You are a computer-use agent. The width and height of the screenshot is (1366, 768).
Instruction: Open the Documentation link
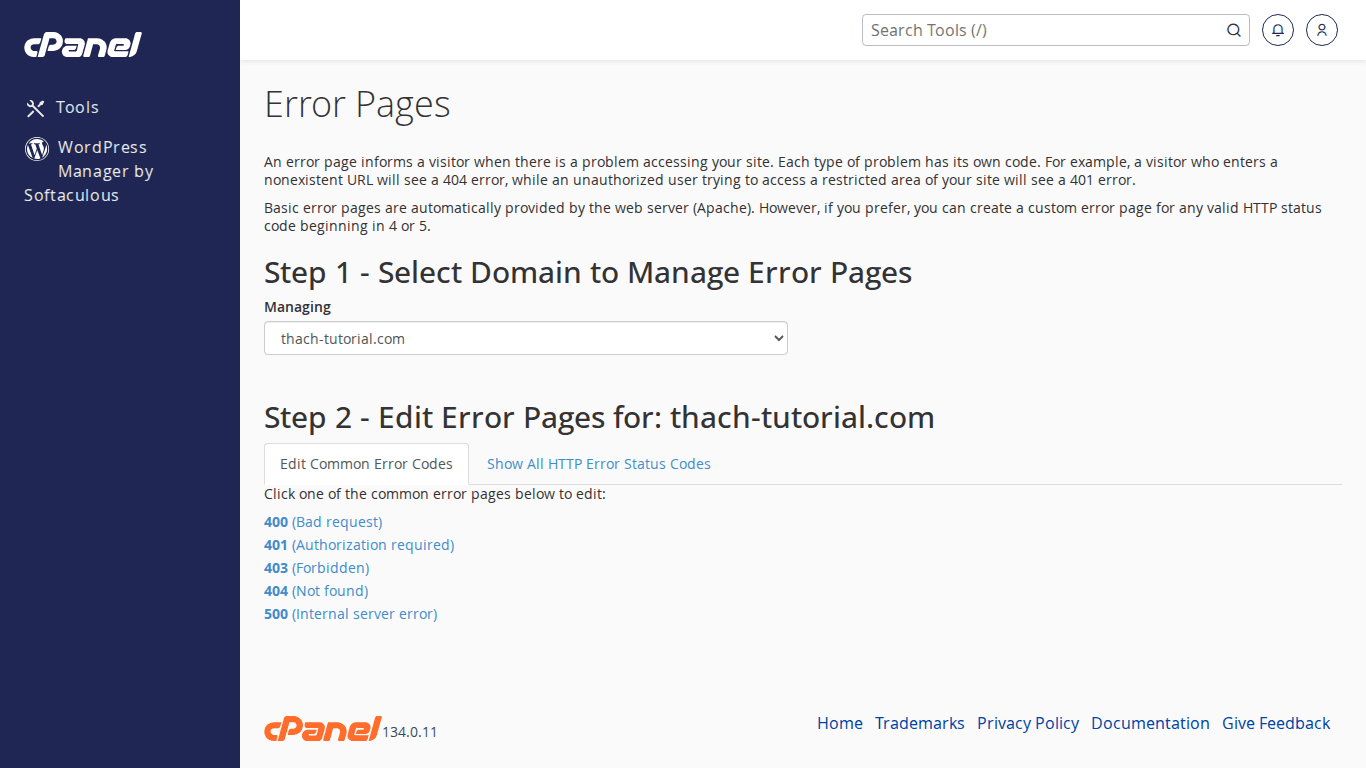point(1150,723)
